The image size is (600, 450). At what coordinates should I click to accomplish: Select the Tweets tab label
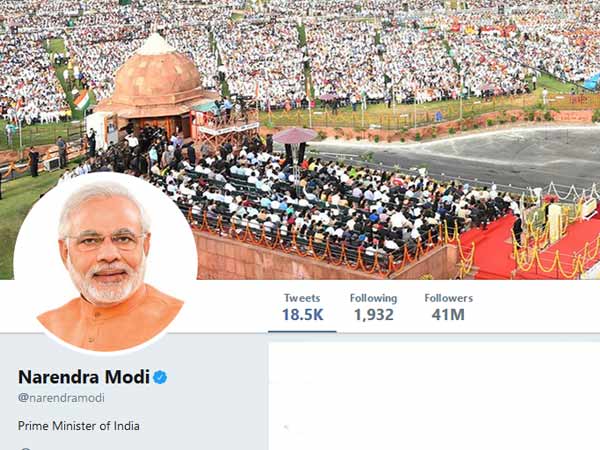(302, 298)
